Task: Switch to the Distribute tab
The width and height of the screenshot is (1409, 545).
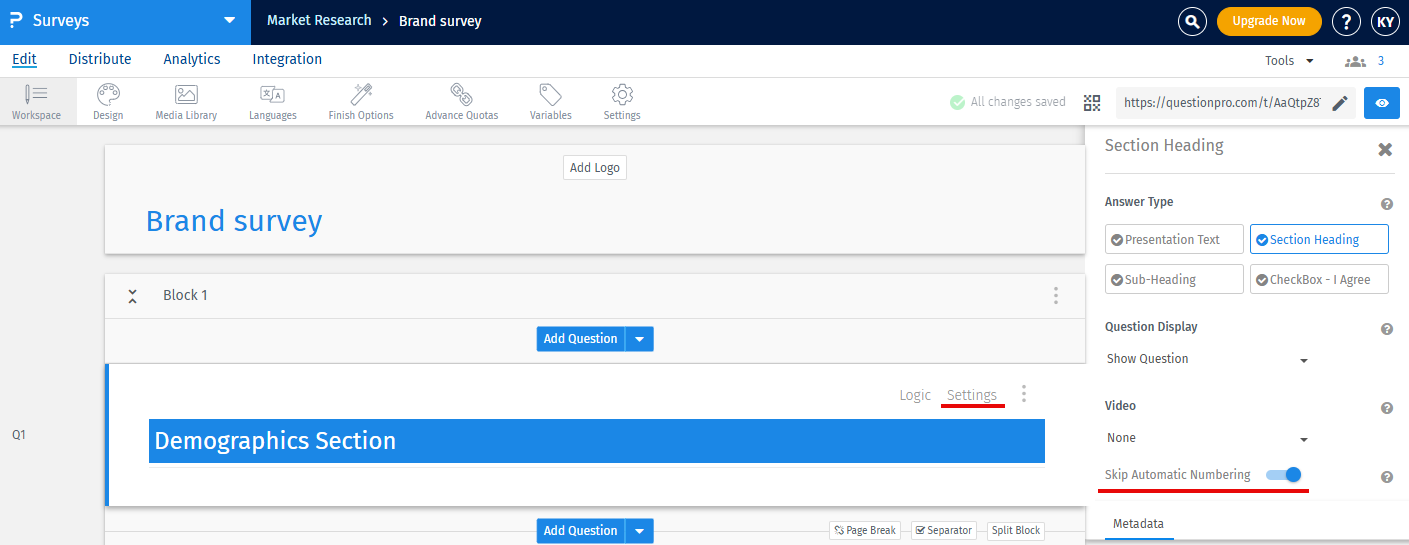Action: coord(100,59)
